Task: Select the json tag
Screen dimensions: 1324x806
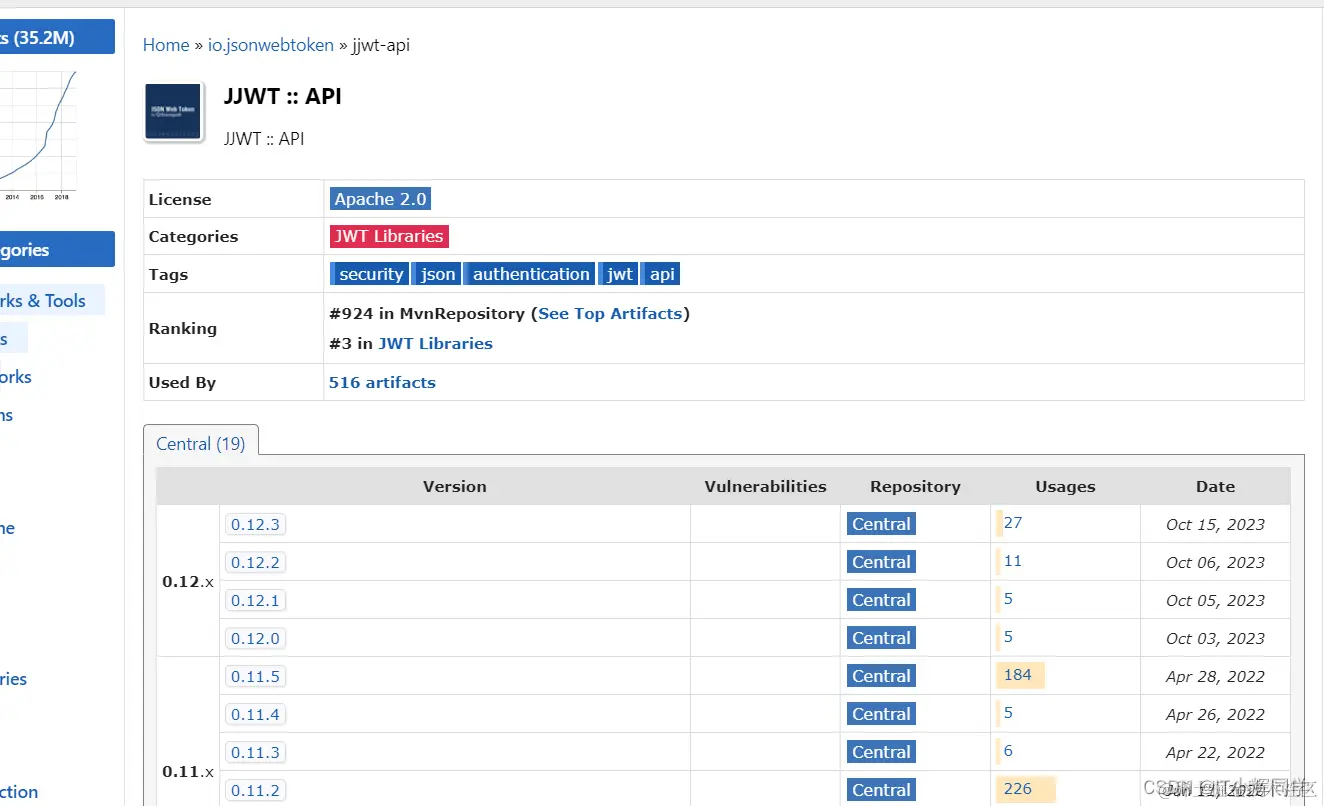Action: click(437, 274)
